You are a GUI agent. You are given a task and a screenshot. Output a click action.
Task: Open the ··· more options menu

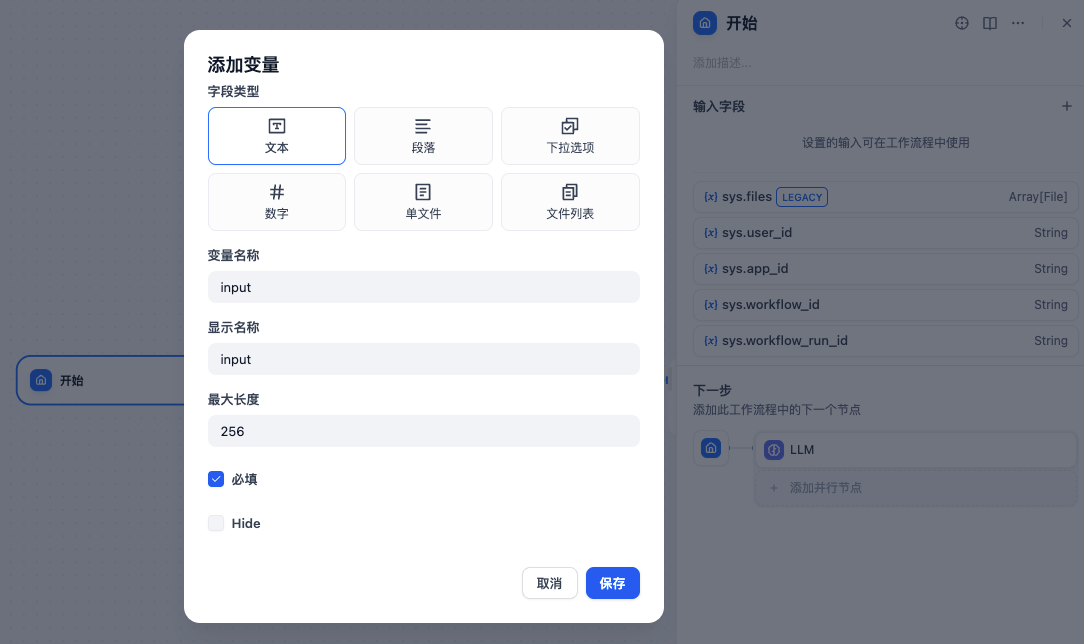pos(1017,22)
